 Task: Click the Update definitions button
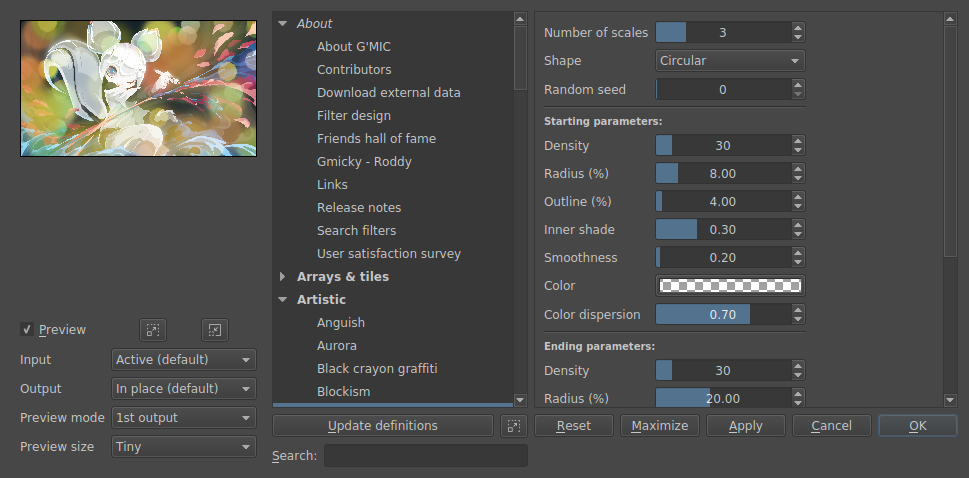(x=383, y=426)
